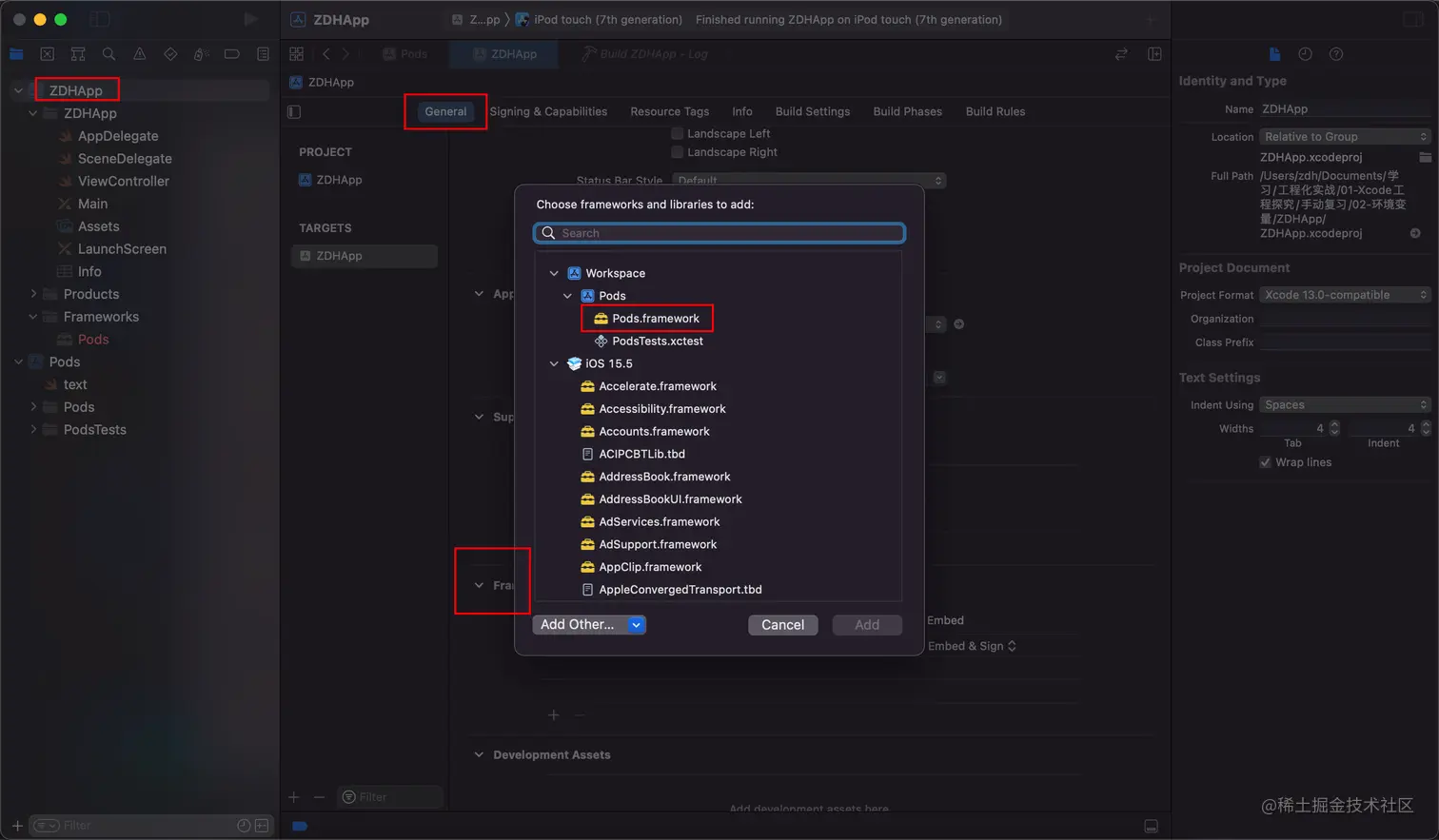Toggle the Landscape Left checkbox
1439x840 pixels.
pyautogui.click(x=677, y=133)
